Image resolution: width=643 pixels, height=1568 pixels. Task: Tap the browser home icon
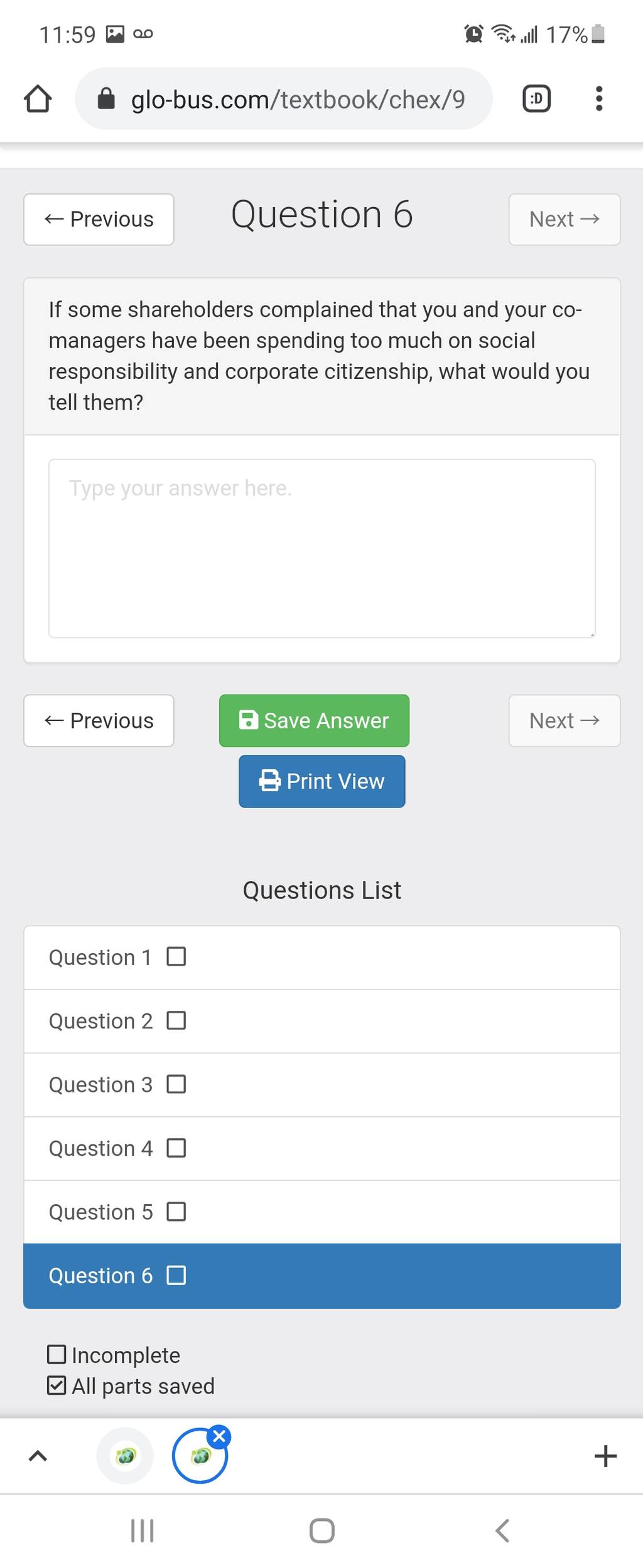[38, 99]
